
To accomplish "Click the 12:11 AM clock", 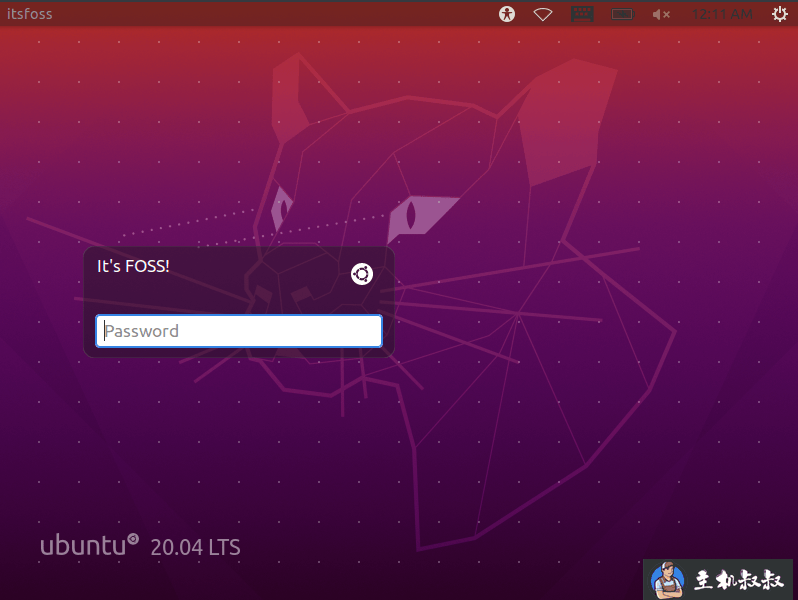I will 722,14.
